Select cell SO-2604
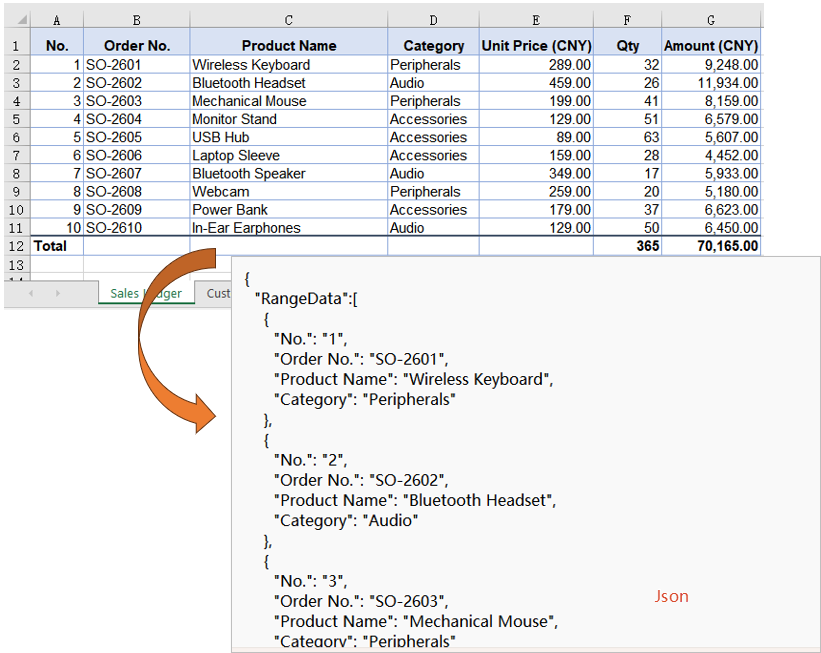The height and width of the screenshot is (653, 821). click(137, 119)
